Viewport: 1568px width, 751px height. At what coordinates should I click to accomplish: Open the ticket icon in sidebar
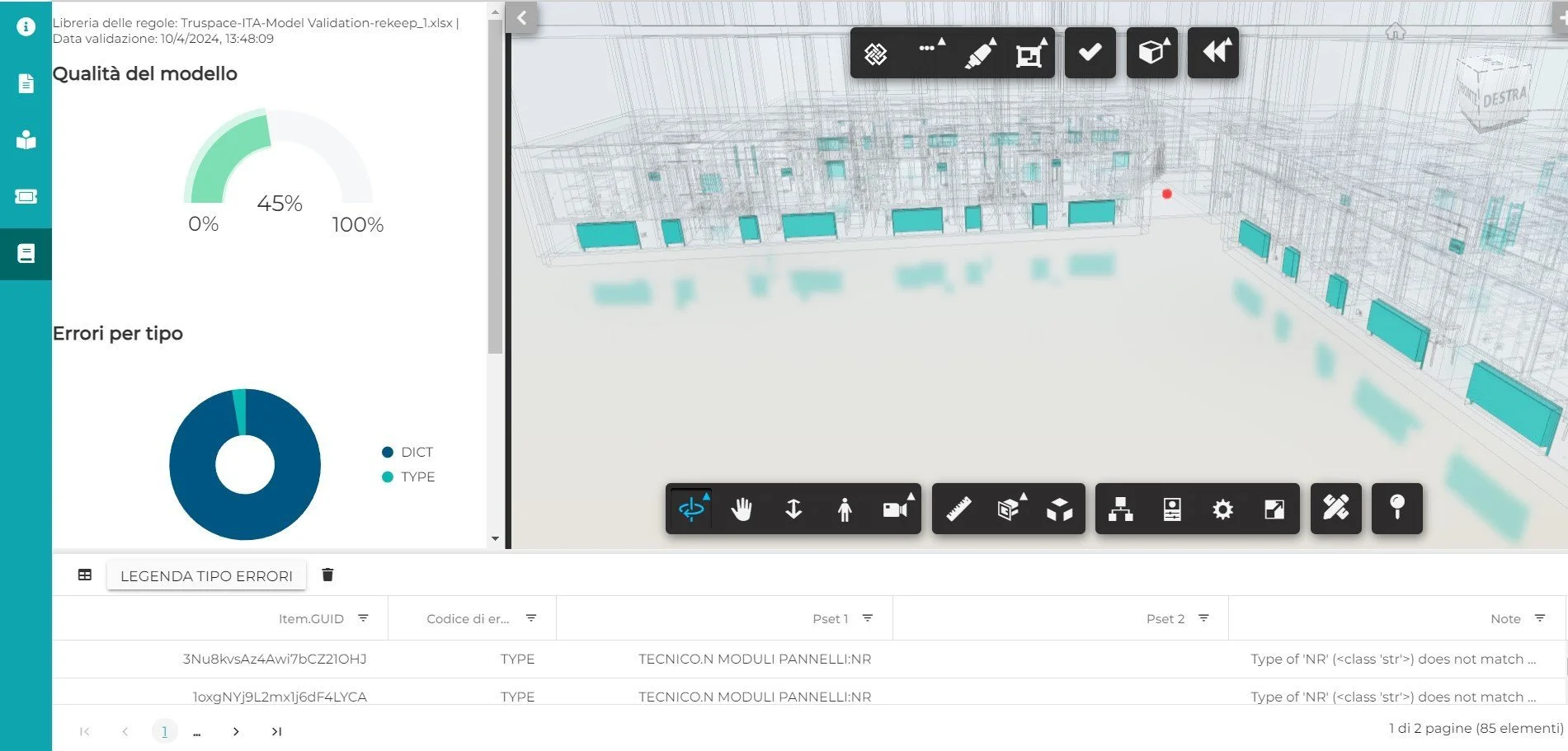point(26,196)
